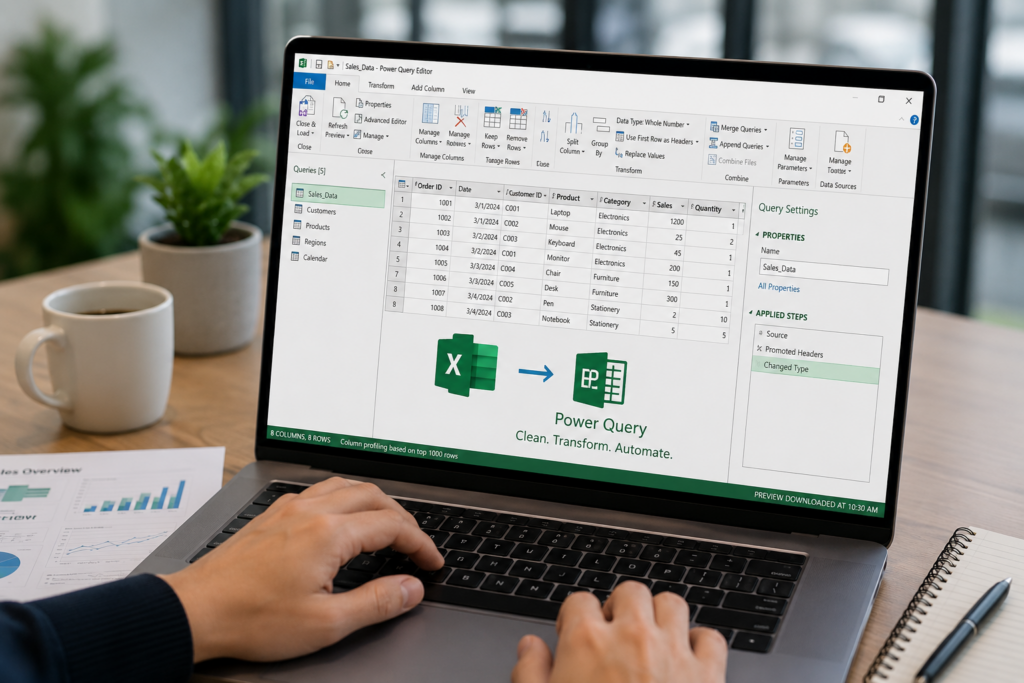Click the Sales value 1200
1024x683 pixels.
pos(677,222)
